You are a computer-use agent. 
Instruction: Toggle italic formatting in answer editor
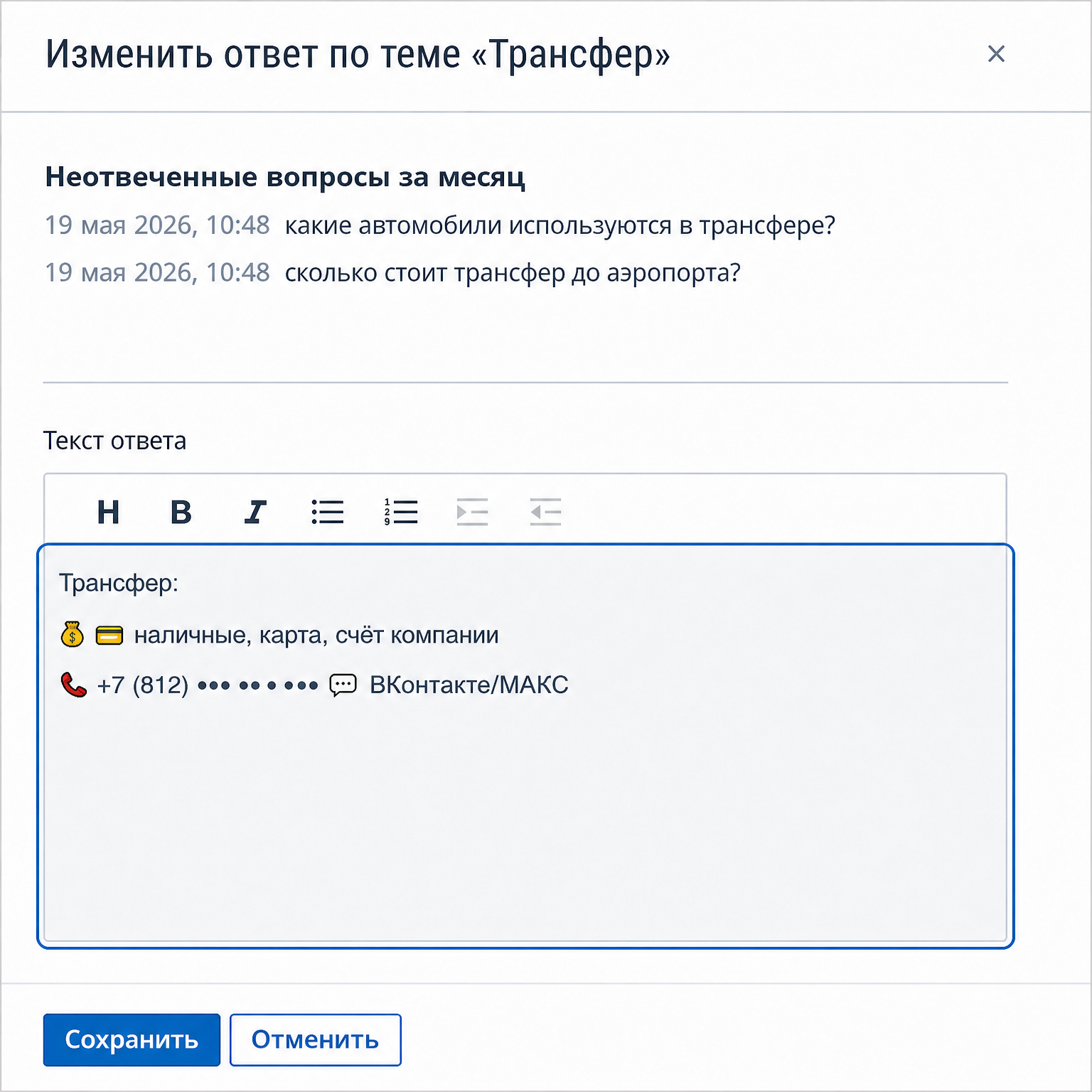click(255, 512)
